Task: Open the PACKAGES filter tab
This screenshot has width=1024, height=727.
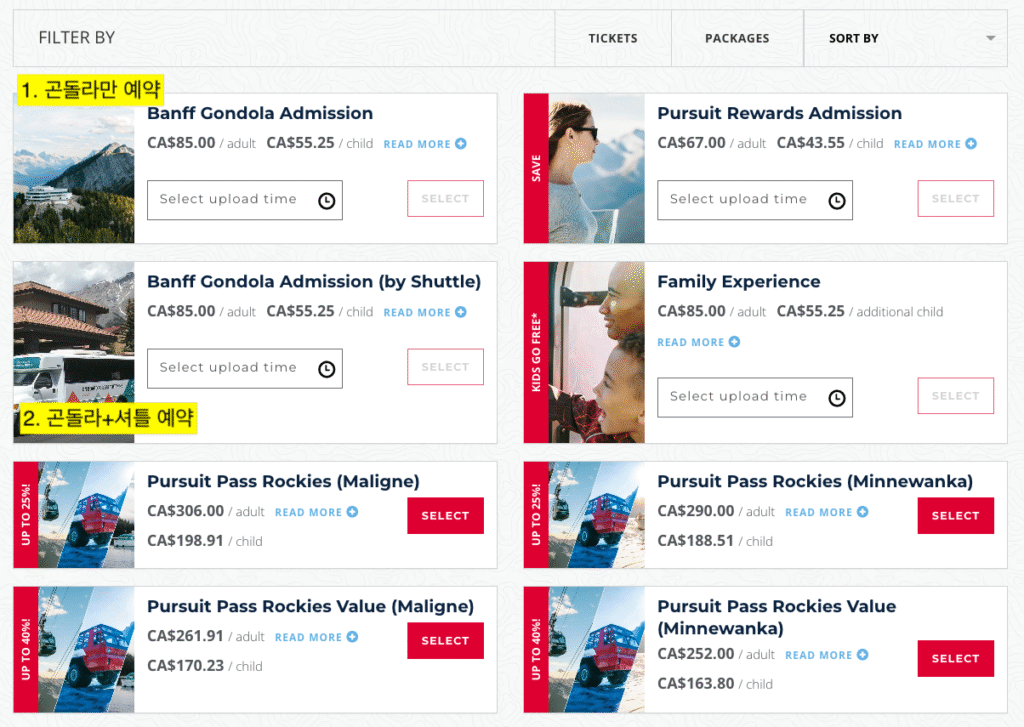Action: (x=737, y=38)
